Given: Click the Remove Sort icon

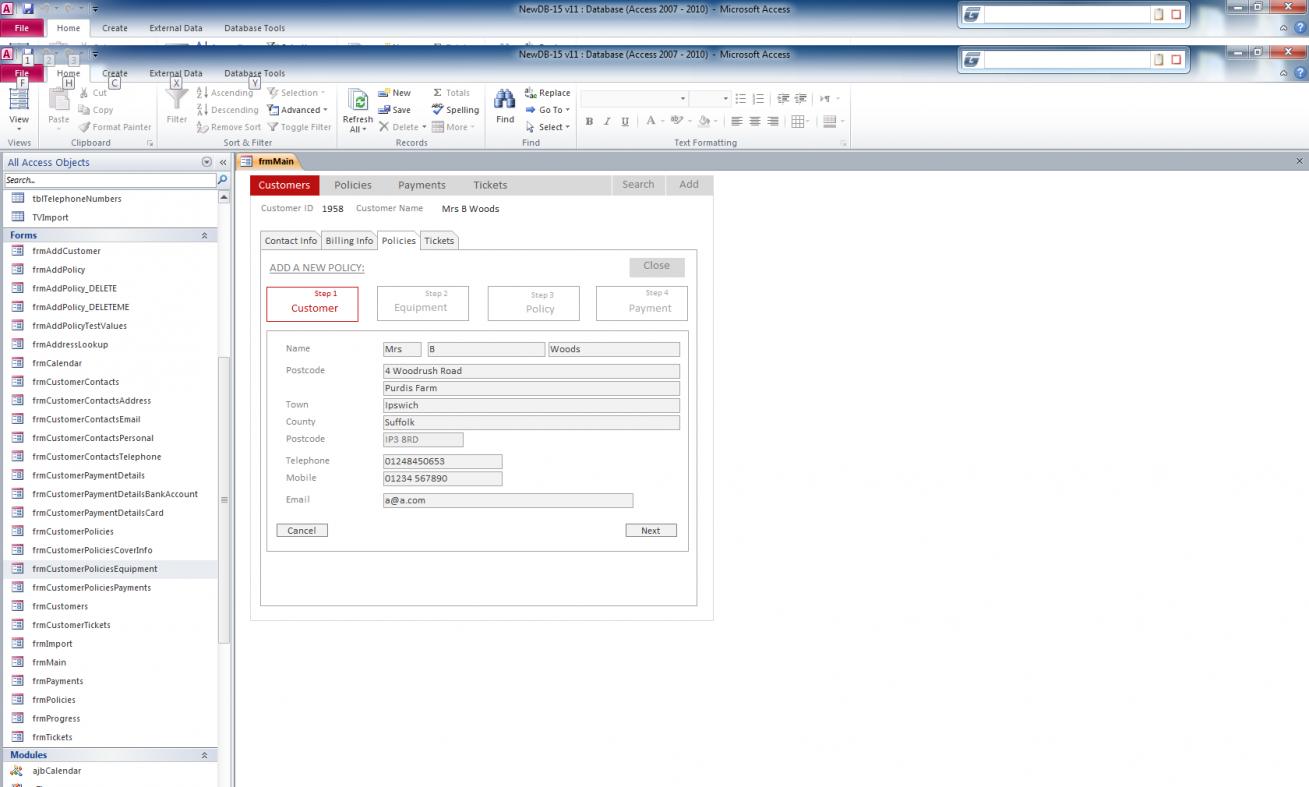Looking at the screenshot, I should point(202,127).
